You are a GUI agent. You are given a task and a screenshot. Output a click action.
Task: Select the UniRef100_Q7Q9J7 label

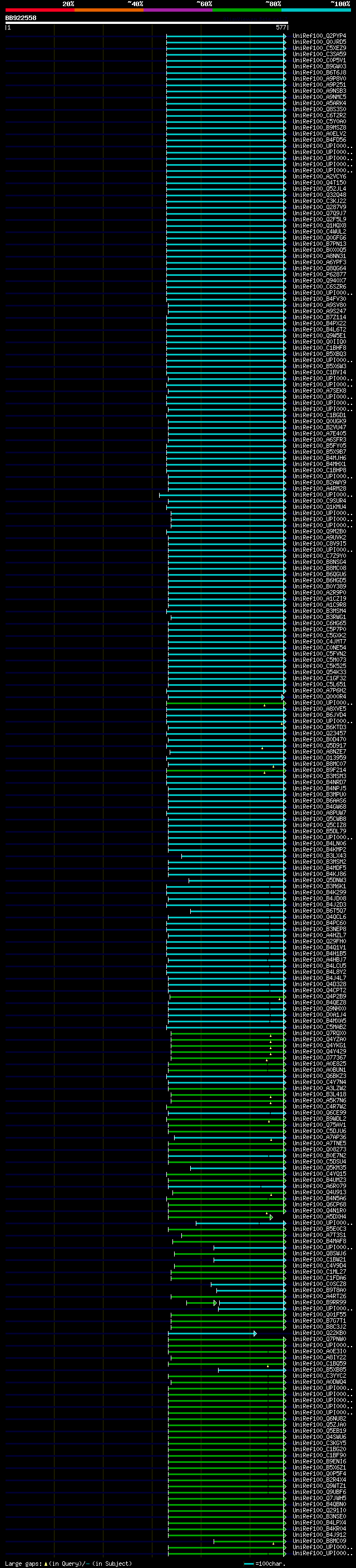tap(319, 213)
